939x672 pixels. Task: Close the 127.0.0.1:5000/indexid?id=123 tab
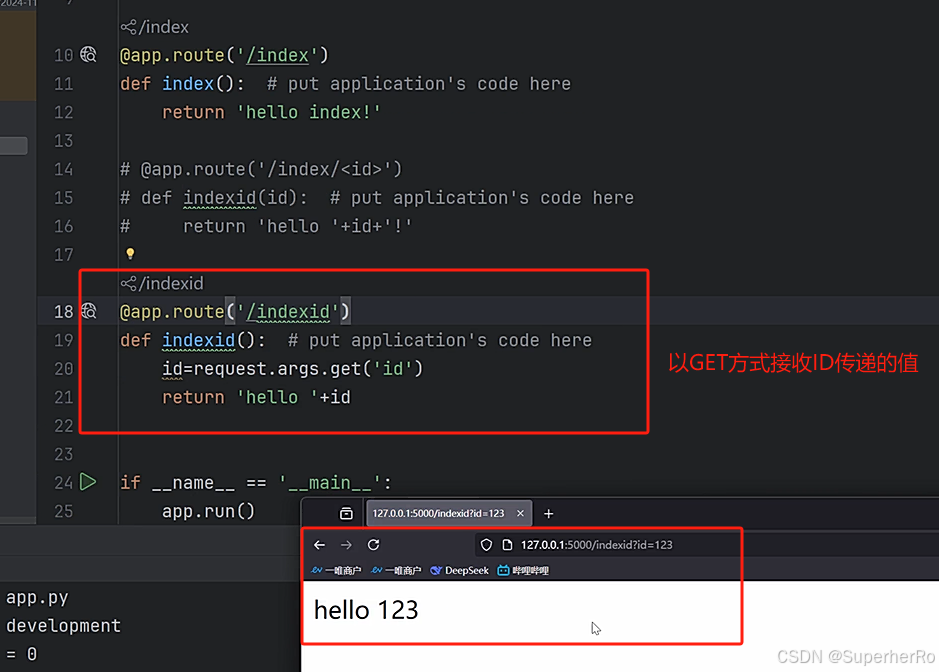coord(520,513)
